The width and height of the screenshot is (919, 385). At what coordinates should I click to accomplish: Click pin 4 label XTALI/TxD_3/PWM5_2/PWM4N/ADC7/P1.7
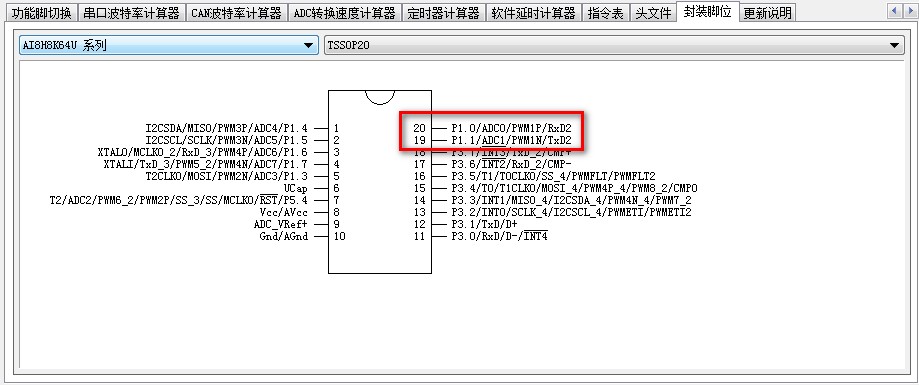pos(206,164)
